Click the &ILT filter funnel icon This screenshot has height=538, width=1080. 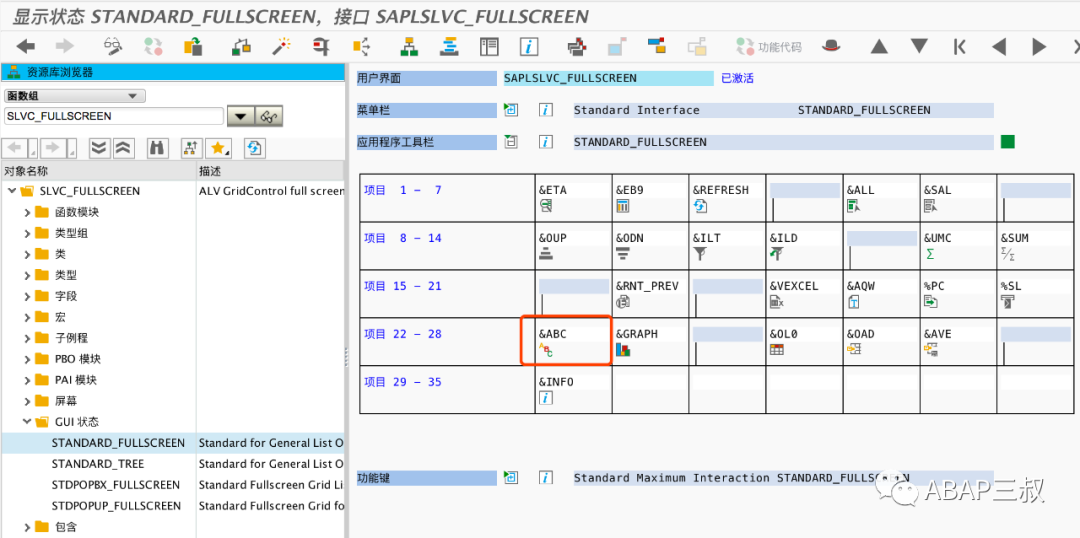pos(700,254)
